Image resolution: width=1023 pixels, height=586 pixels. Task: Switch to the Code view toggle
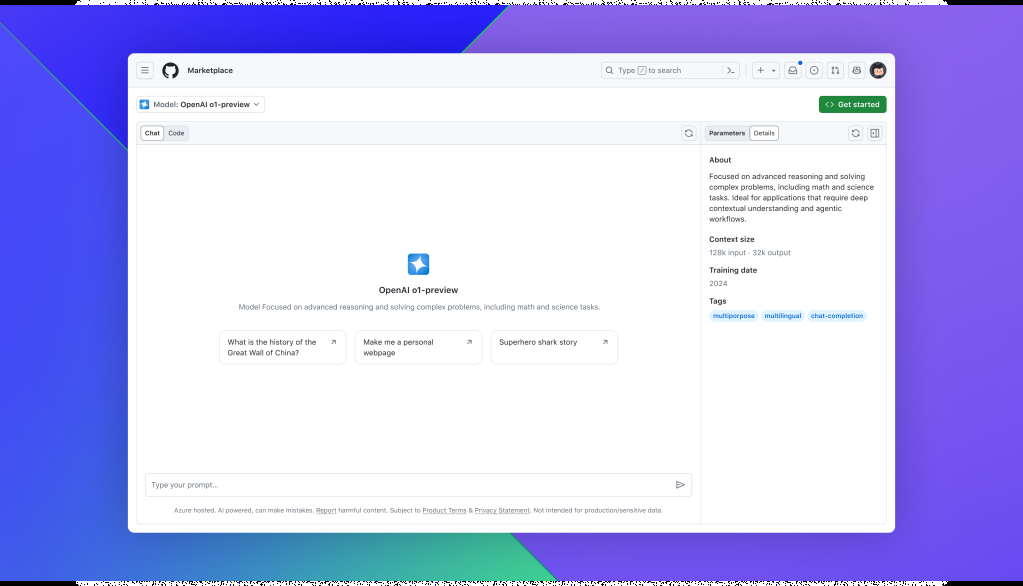tap(176, 133)
